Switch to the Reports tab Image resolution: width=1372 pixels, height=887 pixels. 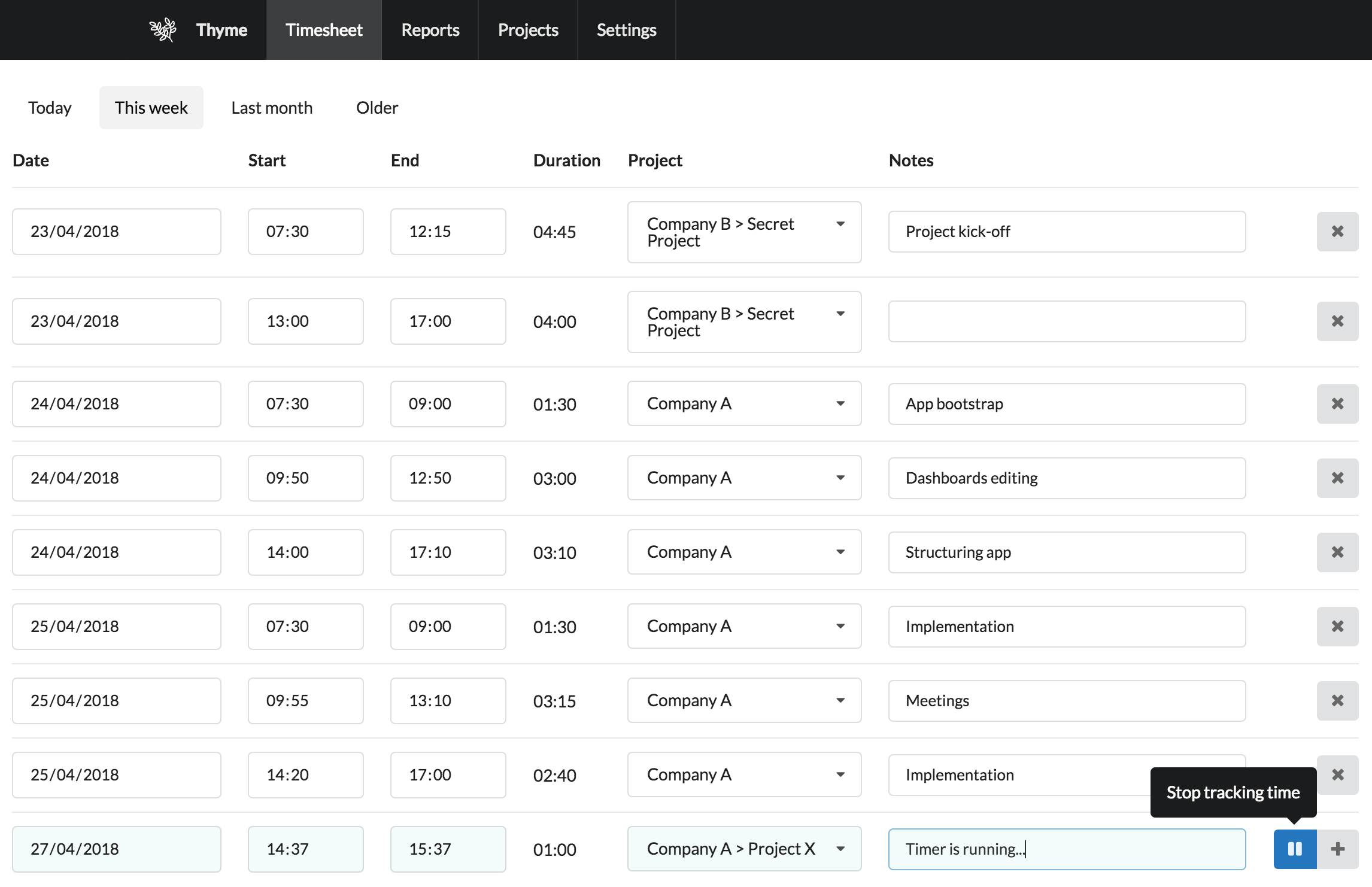click(430, 30)
